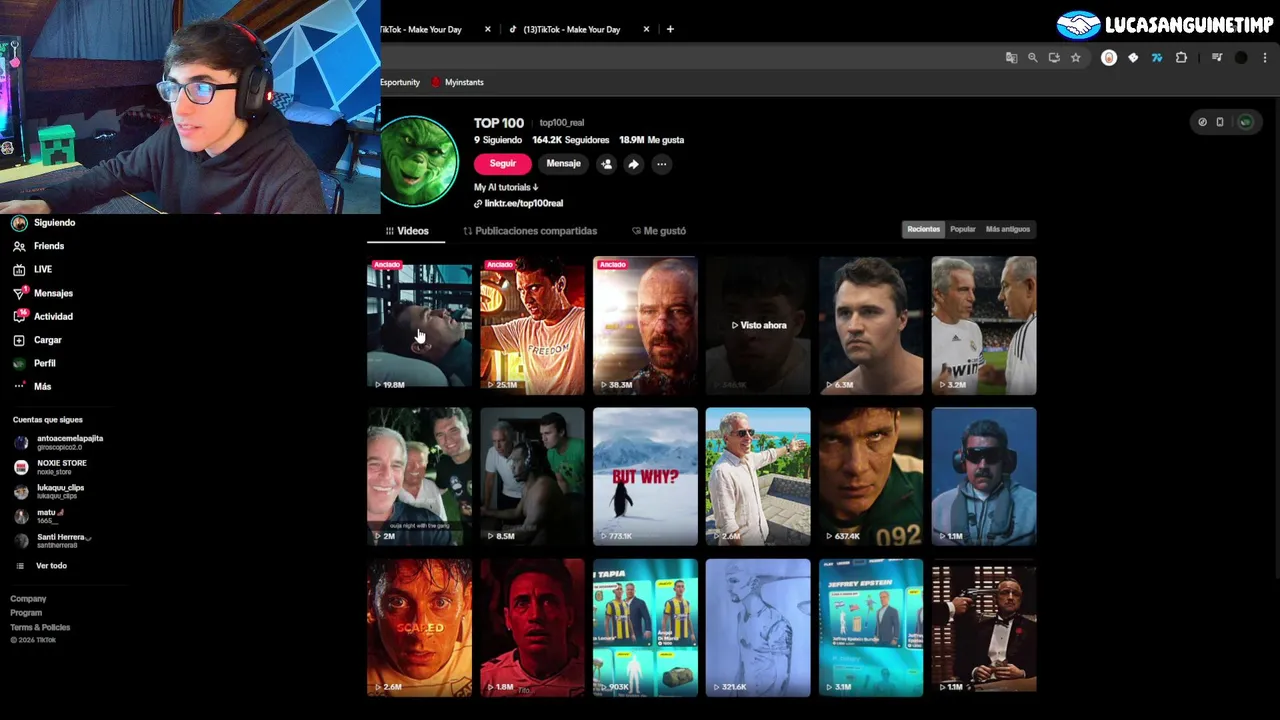
Task: Open the antoacemelapajita followed account
Action: click(59, 442)
